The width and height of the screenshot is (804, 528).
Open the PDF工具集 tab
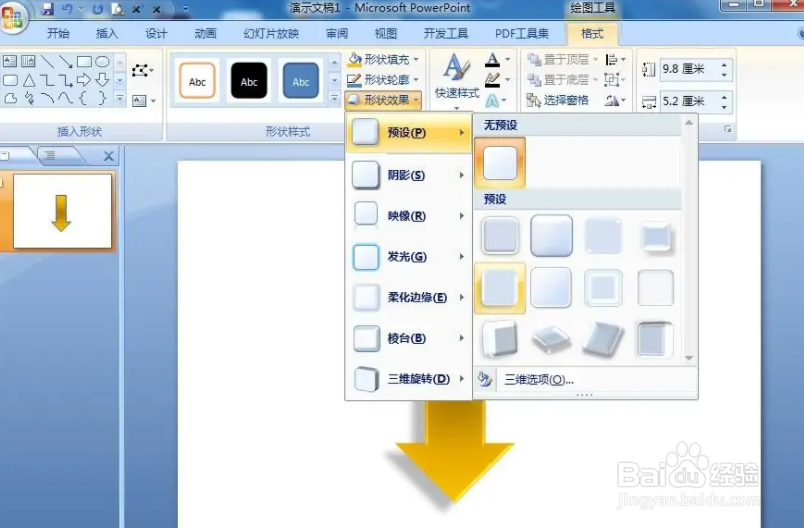pos(521,34)
